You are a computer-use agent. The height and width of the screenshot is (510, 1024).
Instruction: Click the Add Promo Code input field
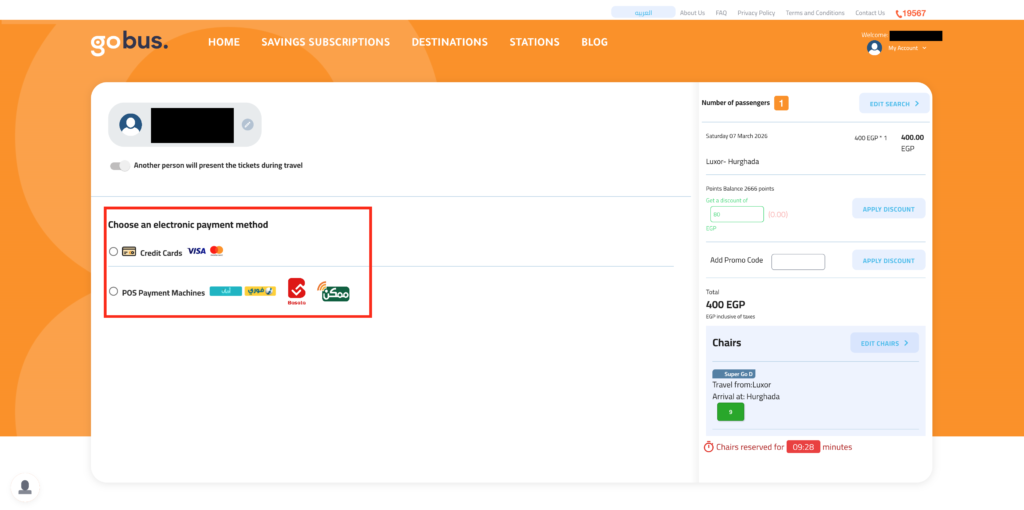point(798,262)
